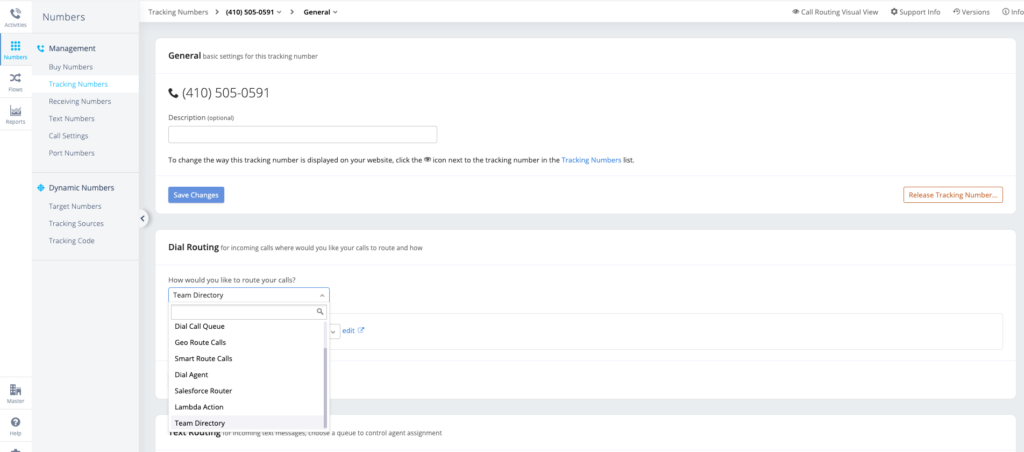Select Geo Route Calls option

point(200,342)
